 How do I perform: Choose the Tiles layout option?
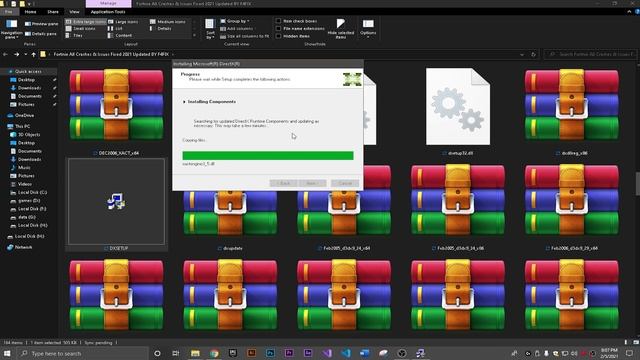pos(74,36)
